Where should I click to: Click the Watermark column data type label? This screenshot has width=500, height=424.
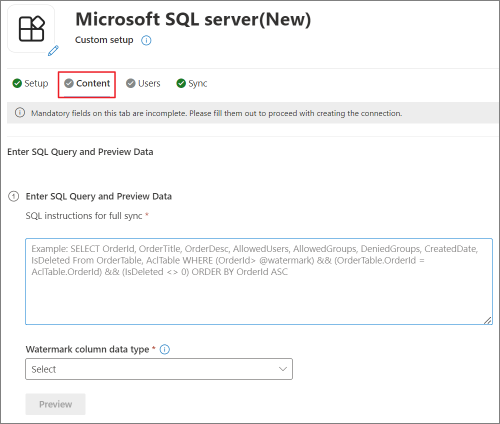coord(87,349)
